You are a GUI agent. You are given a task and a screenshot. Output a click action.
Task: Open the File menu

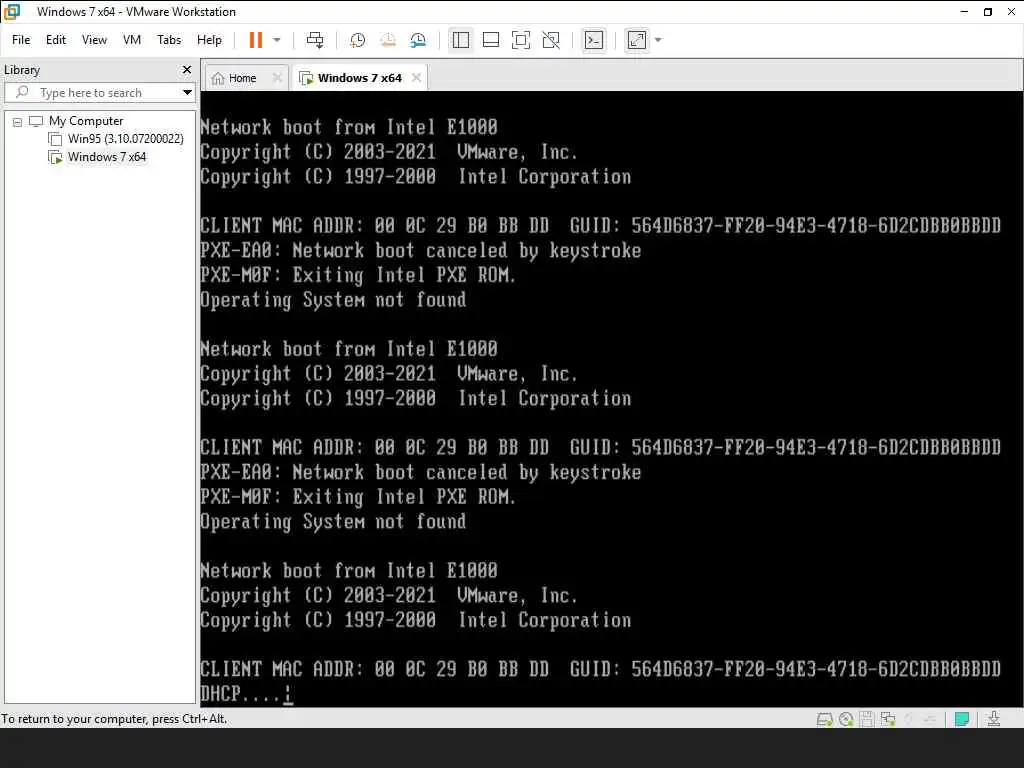click(x=21, y=40)
